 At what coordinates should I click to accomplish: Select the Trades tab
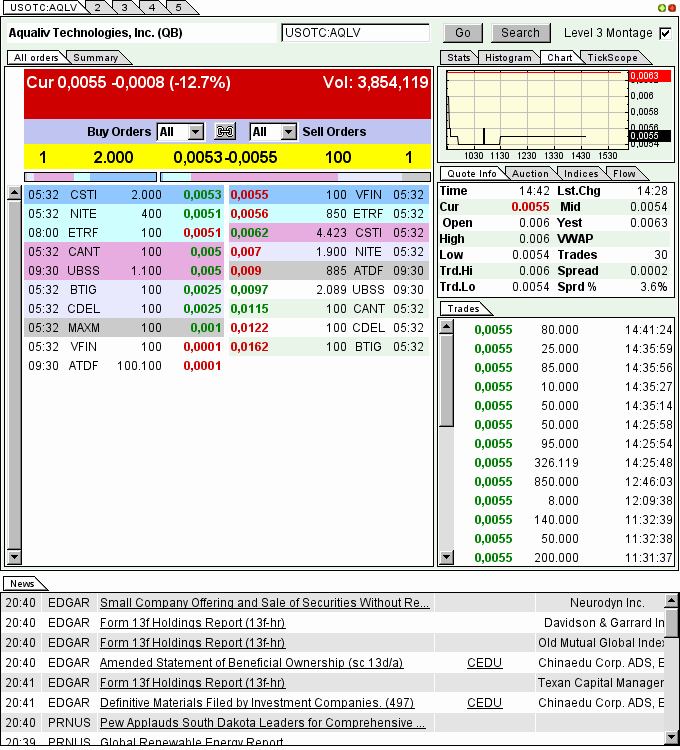tap(463, 309)
